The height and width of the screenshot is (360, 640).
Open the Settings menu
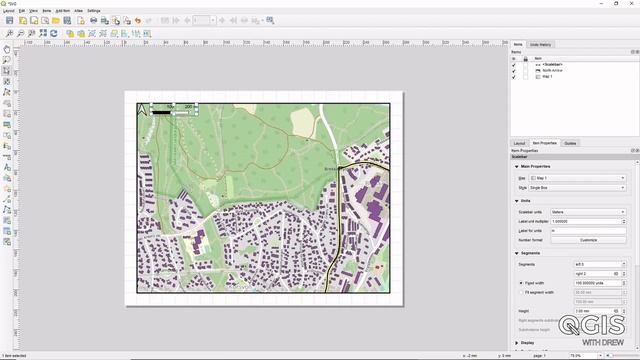93,11
